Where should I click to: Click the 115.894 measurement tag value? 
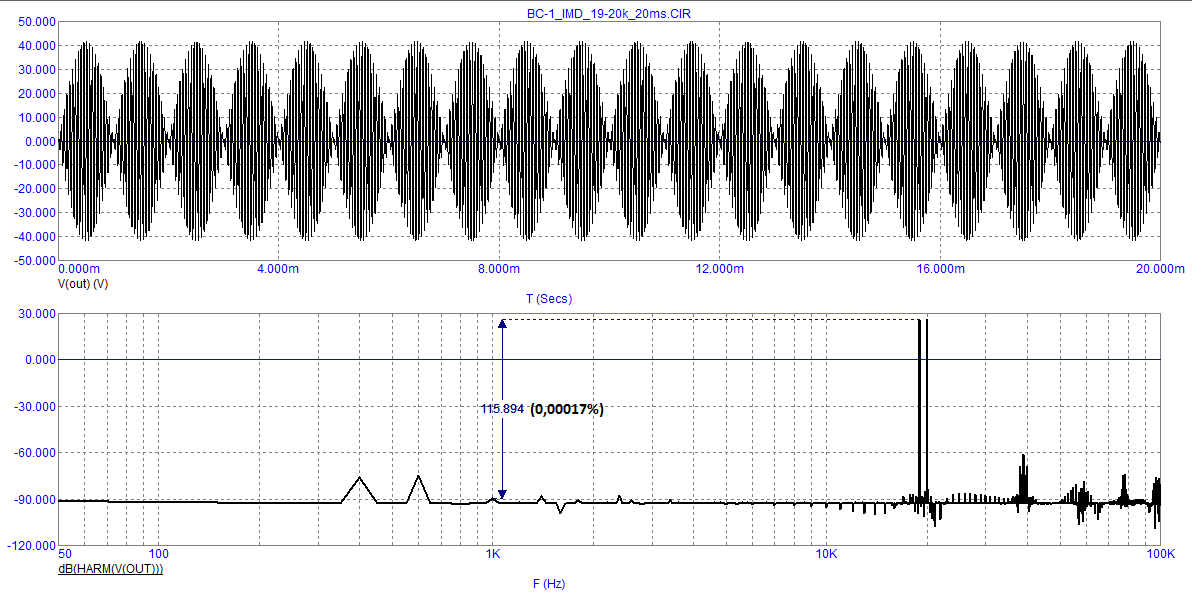point(502,409)
